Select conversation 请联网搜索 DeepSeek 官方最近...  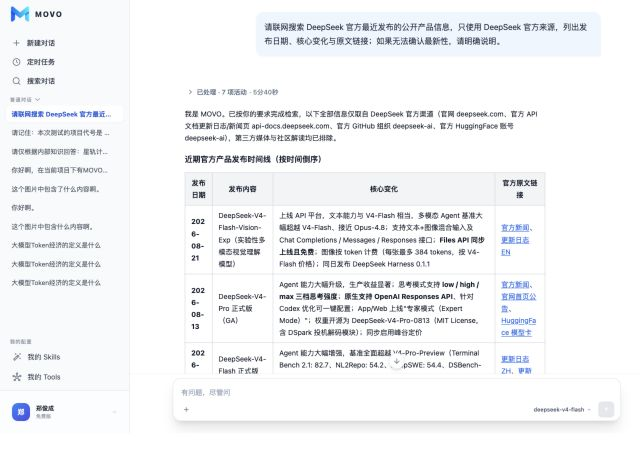tap(64, 114)
